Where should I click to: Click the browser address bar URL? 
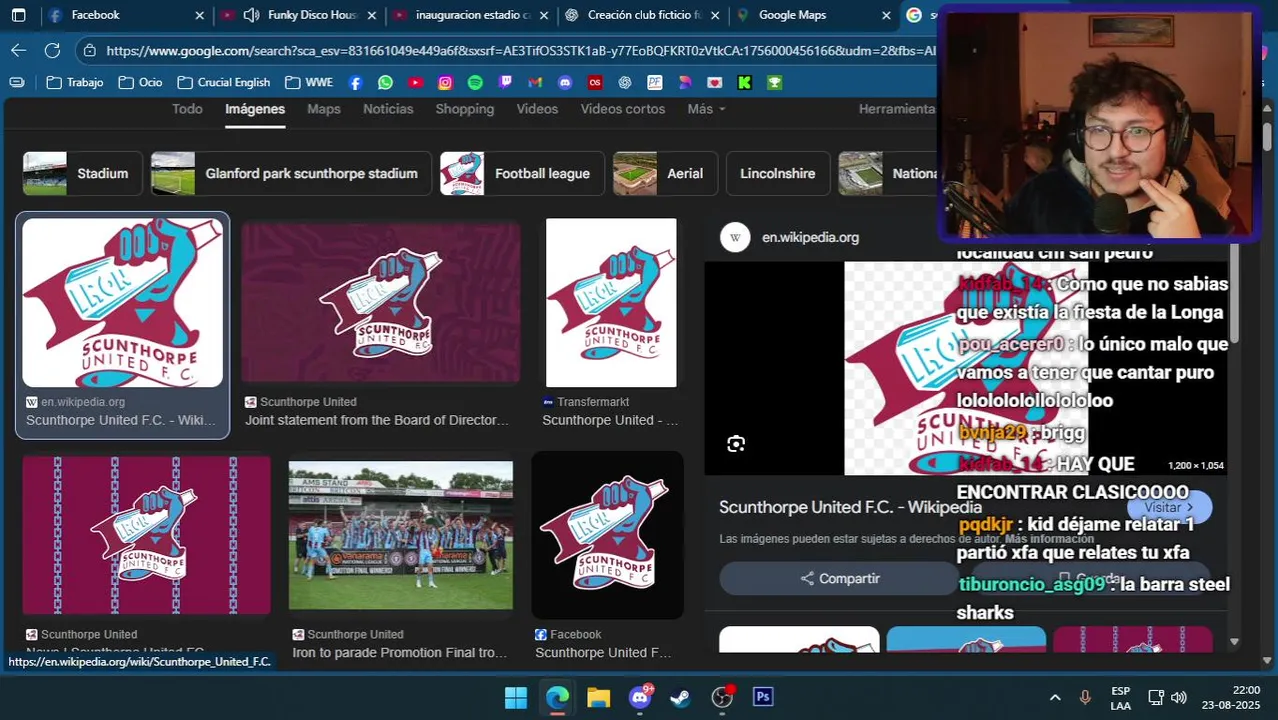(x=520, y=50)
